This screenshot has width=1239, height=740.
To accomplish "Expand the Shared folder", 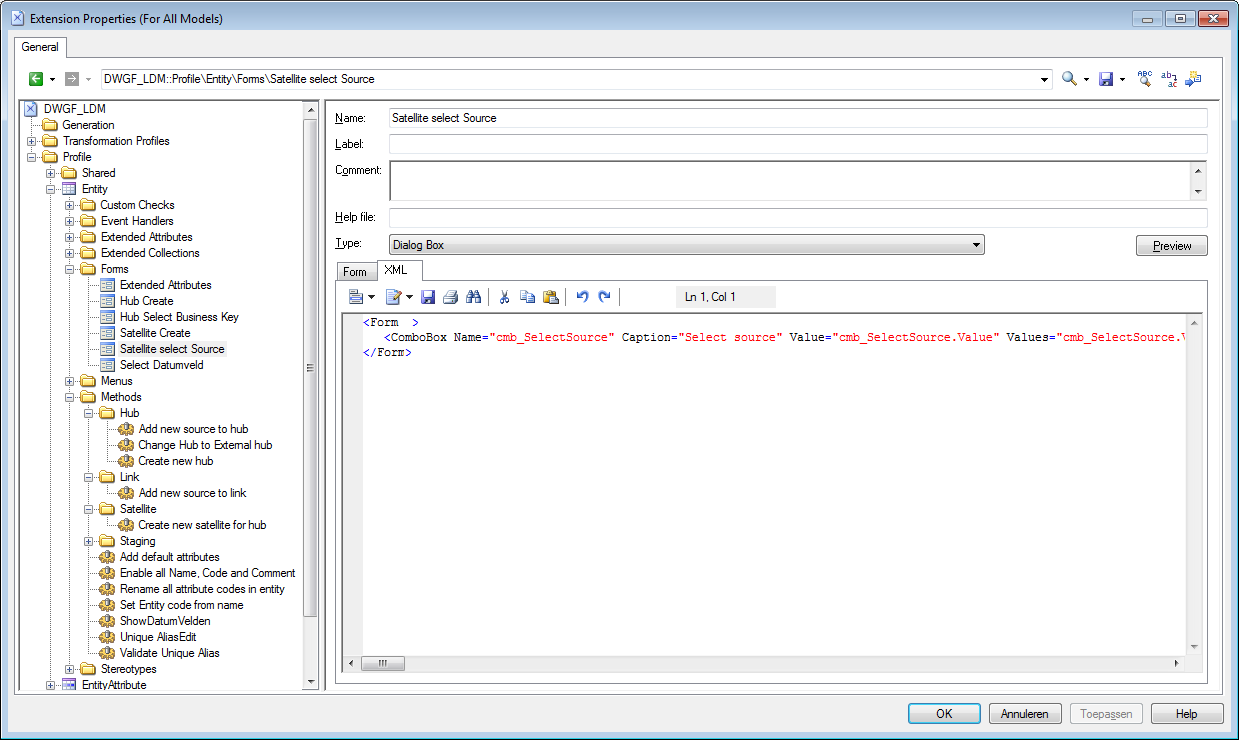I will tap(51, 173).
